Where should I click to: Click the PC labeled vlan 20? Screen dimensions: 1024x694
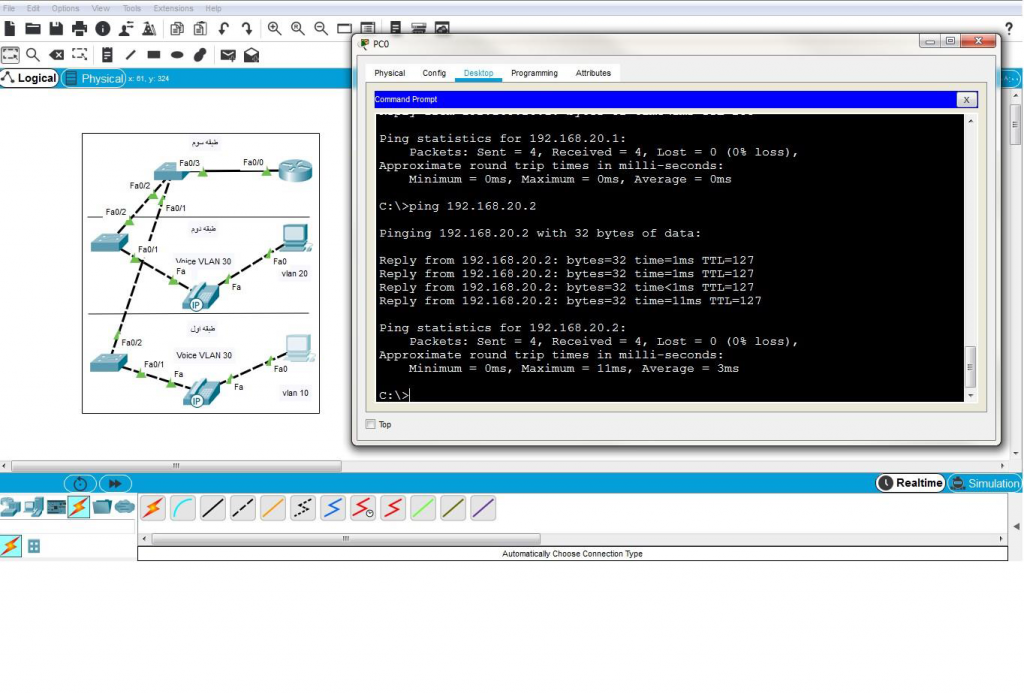[296, 238]
